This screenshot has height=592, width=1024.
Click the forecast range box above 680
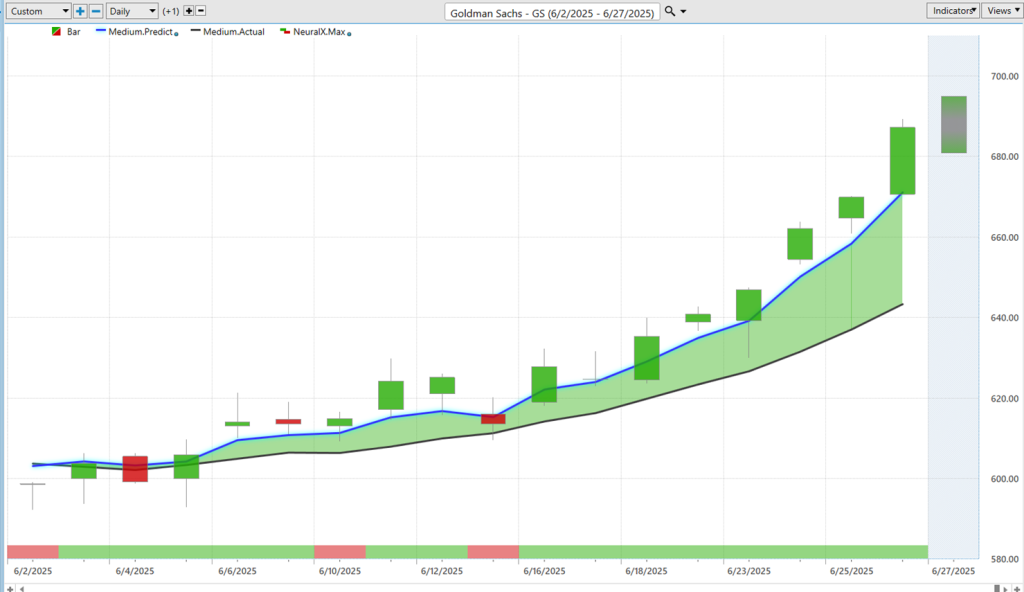[953, 124]
